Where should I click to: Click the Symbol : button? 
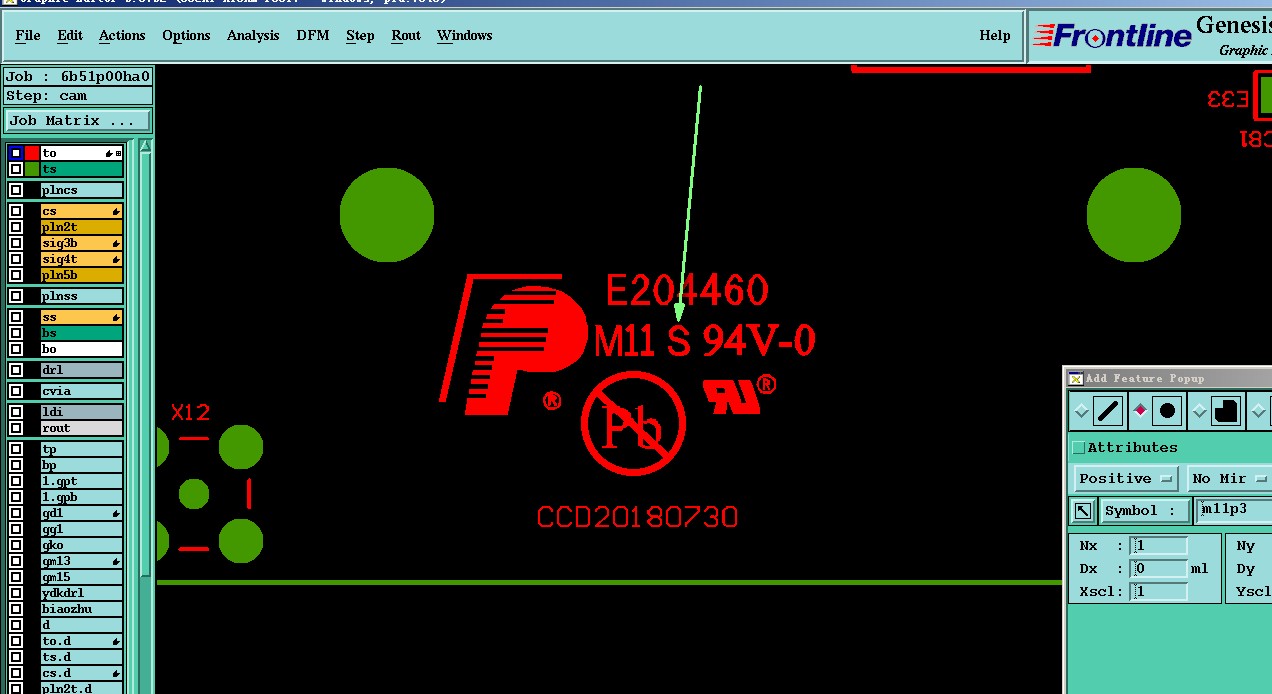1145,510
